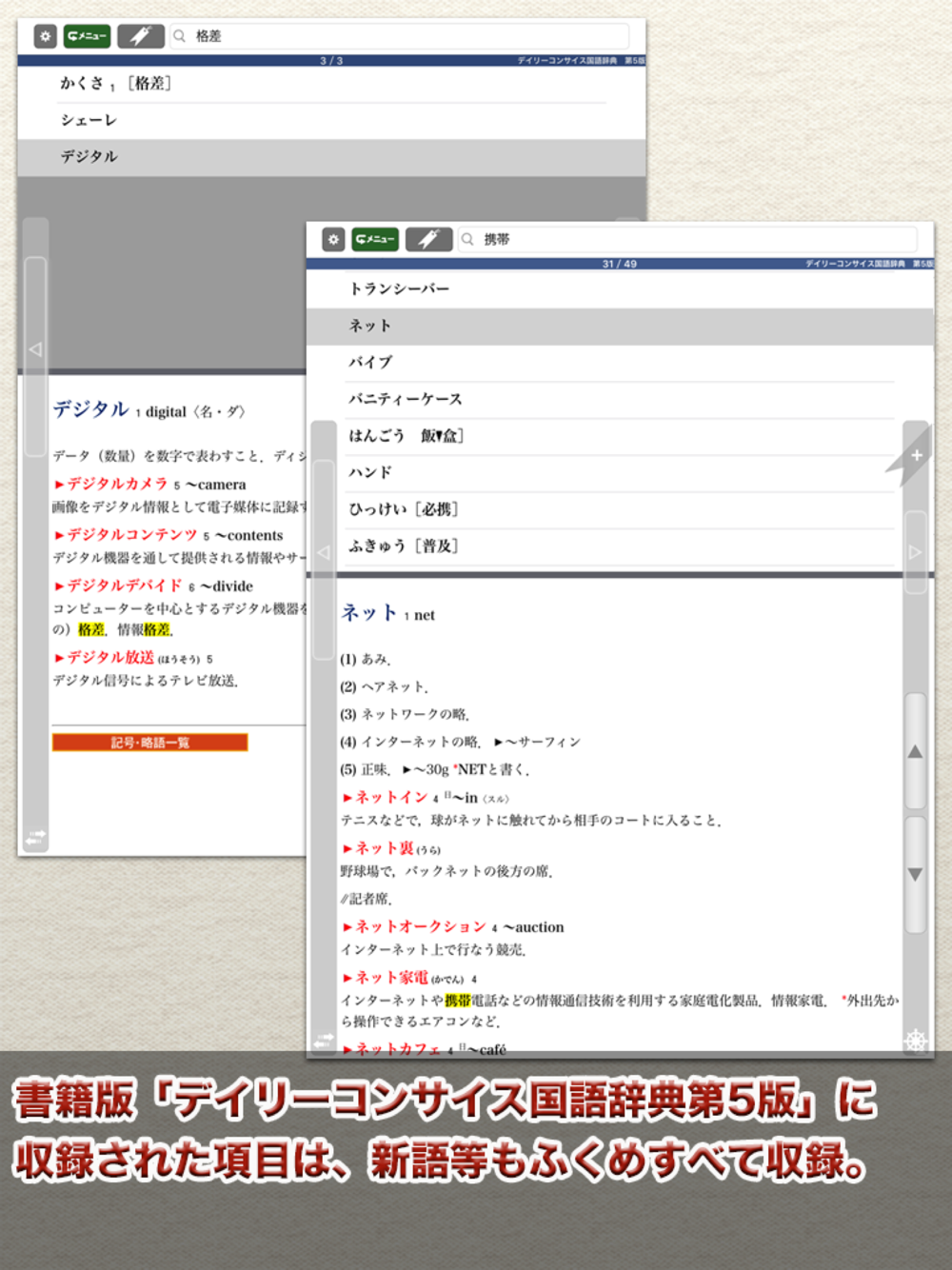
Task: Click the ship wheel icon at bottom right
Action: pyautogui.click(x=916, y=1040)
